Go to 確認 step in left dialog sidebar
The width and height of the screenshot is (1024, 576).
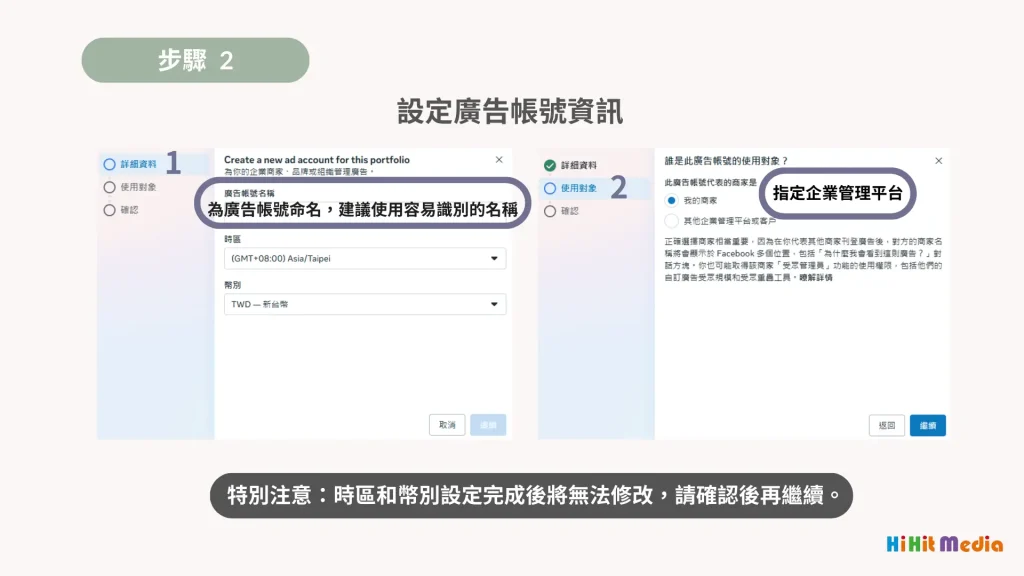(x=110, y=210)
